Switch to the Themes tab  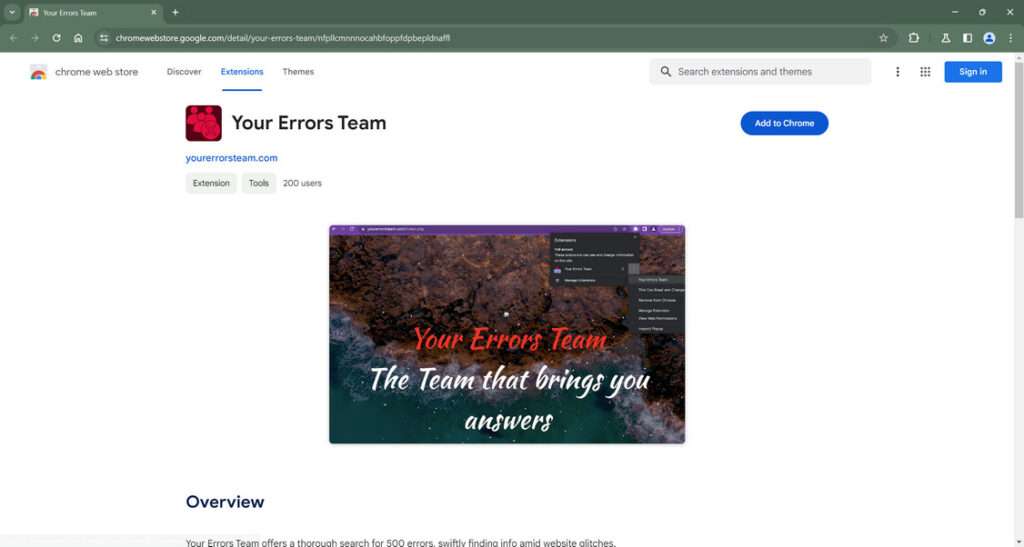pyautogui.click(x=298, y=72)
